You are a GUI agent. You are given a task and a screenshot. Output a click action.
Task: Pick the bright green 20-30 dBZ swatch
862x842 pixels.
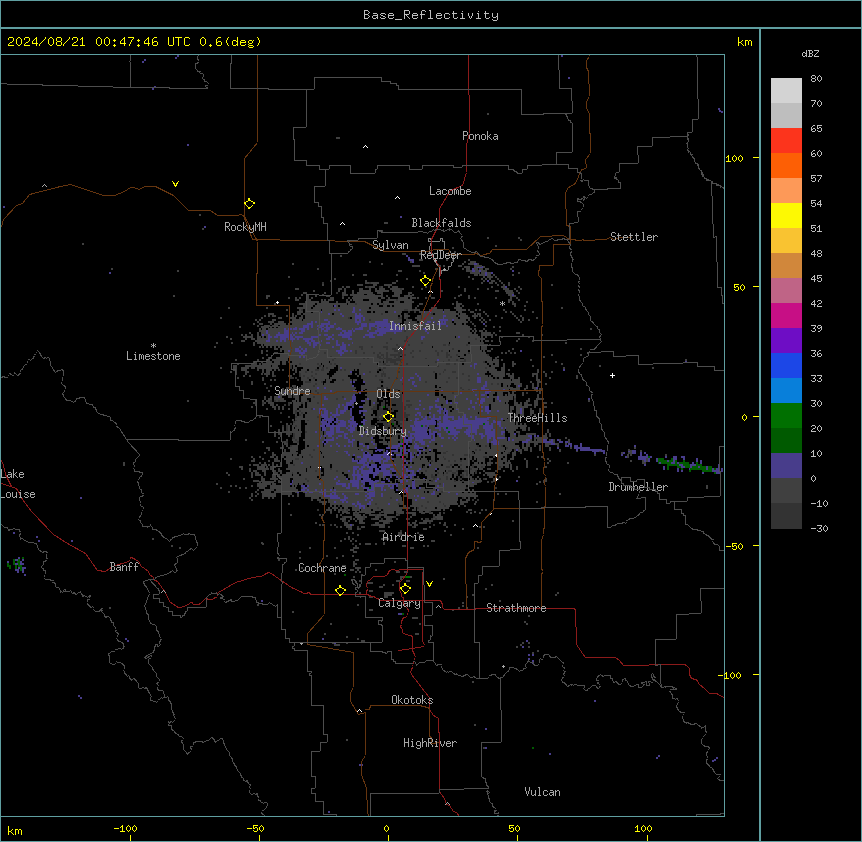pyautogui.click(x=786, y=416)
